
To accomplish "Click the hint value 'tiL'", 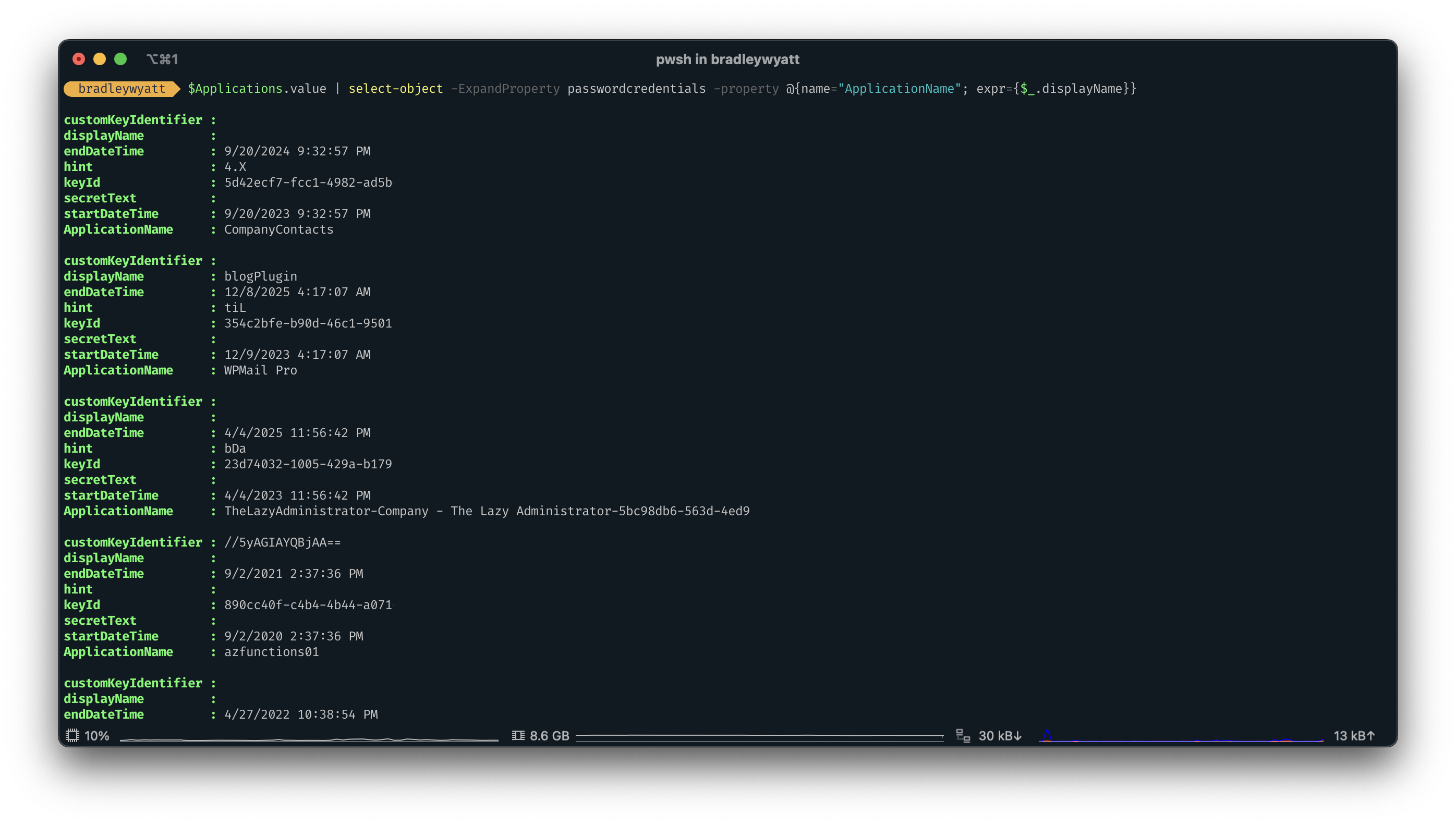I will coord(235,308).
